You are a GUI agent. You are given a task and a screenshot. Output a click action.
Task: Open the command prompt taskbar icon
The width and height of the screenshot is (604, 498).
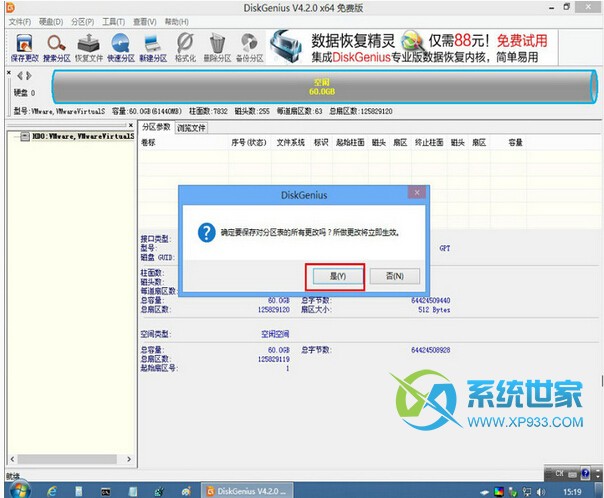click(x=106, y=492)
